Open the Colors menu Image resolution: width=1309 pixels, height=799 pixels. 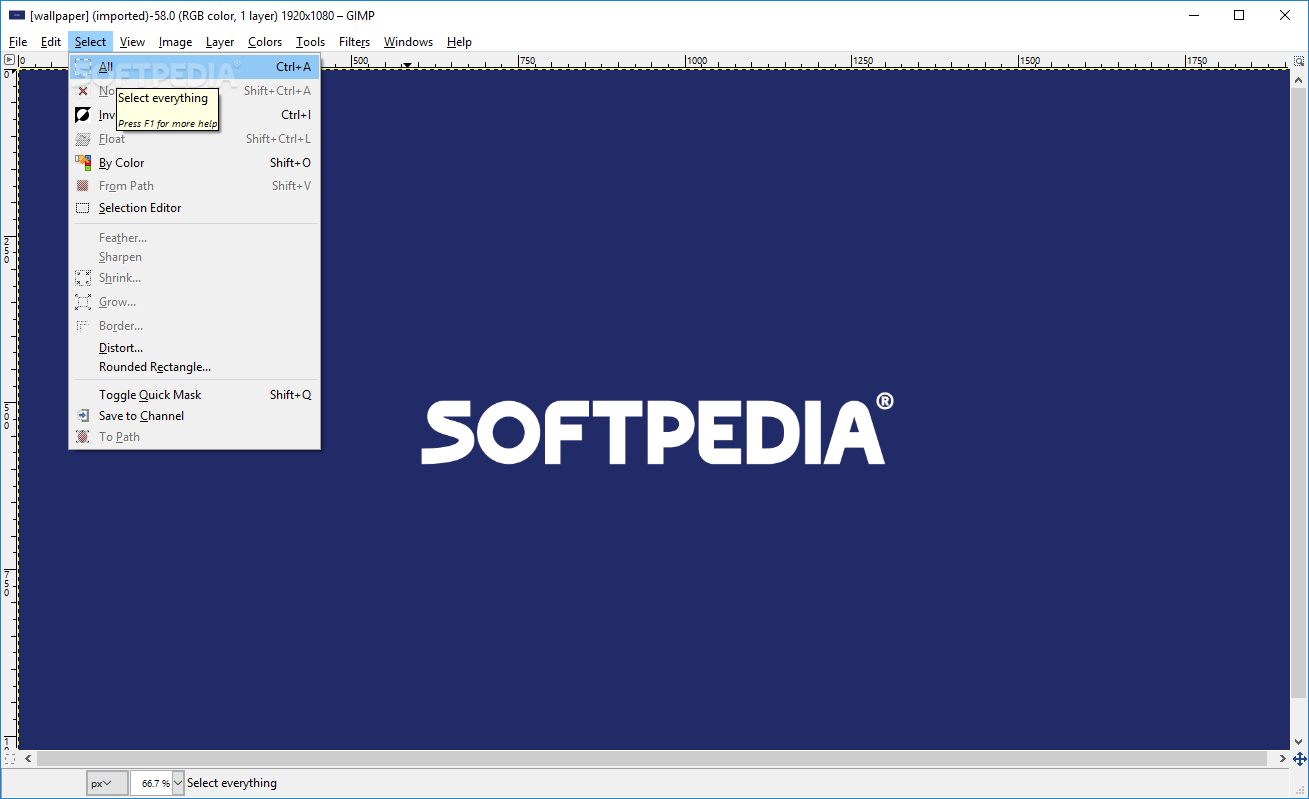pyautogui.click(x=265, y=42)
